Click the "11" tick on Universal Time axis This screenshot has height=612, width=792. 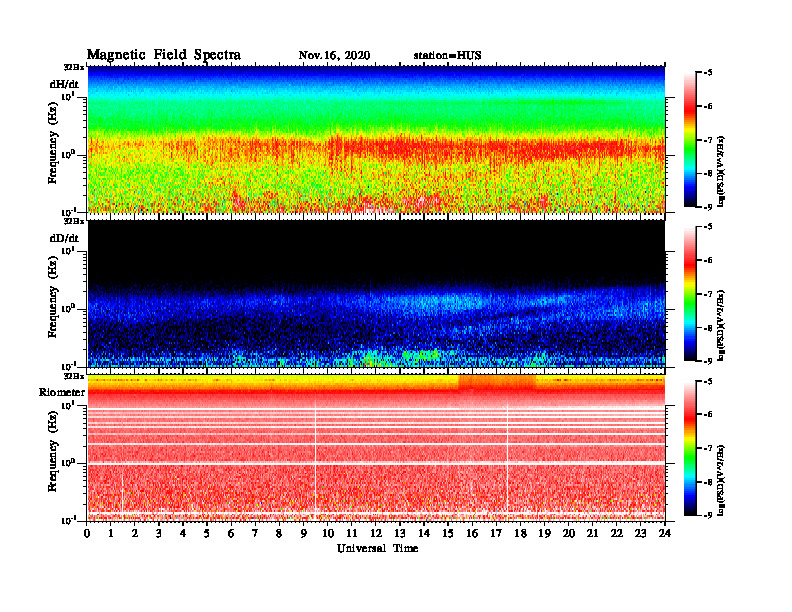coord(352,534)
